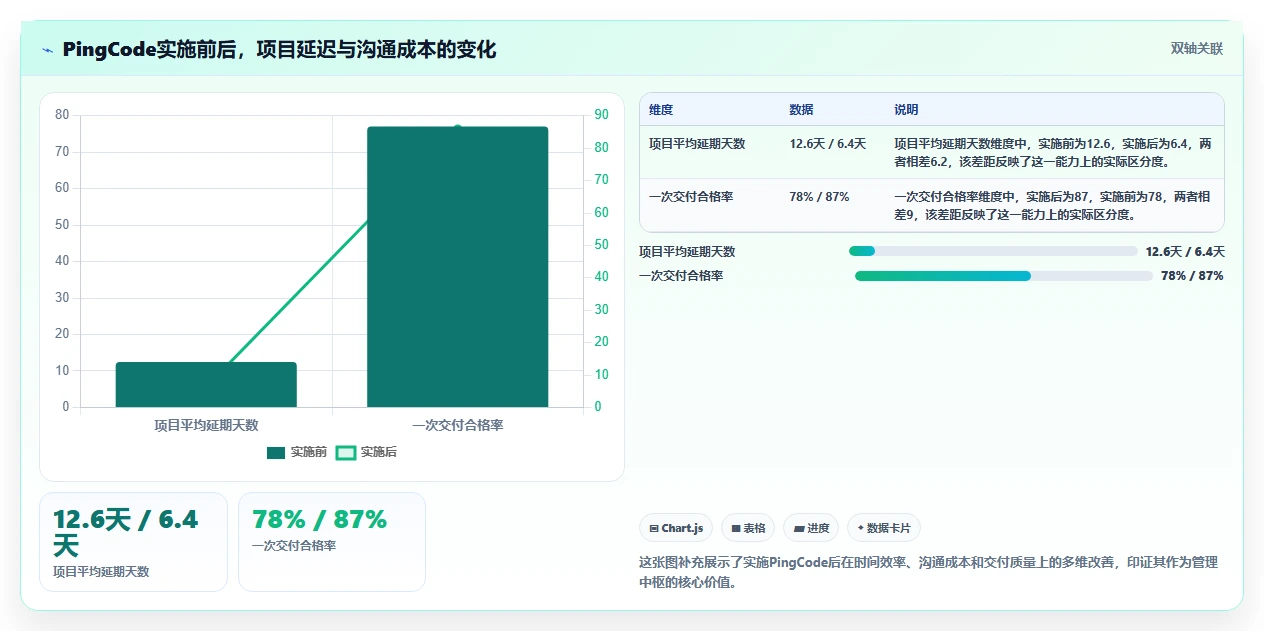Click the chart x-axis label 项目平均延期天数
This screenshot has width=1264, height=631.
[206, 425]
